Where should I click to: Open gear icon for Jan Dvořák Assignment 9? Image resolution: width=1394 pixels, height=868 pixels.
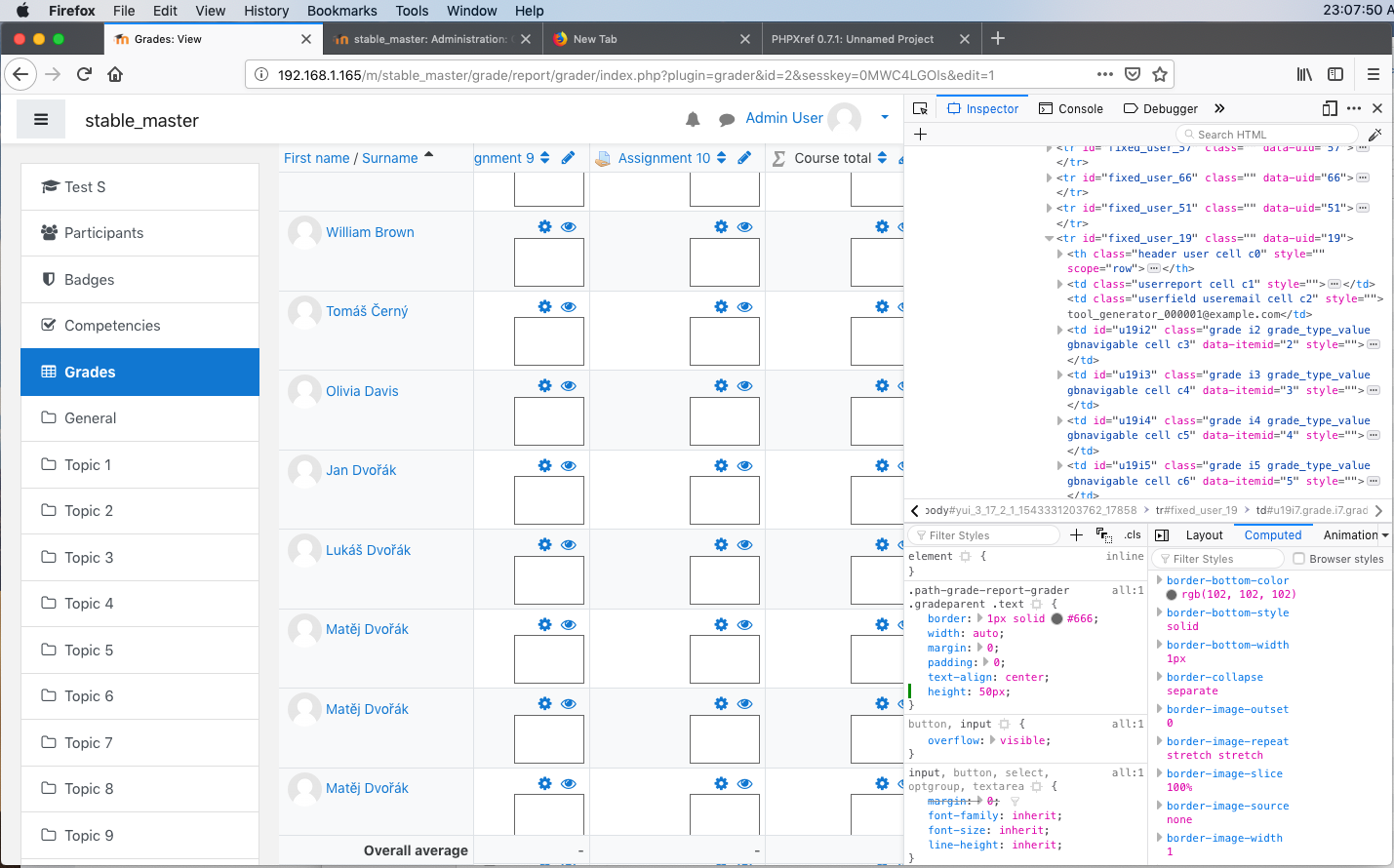point(545,465)
